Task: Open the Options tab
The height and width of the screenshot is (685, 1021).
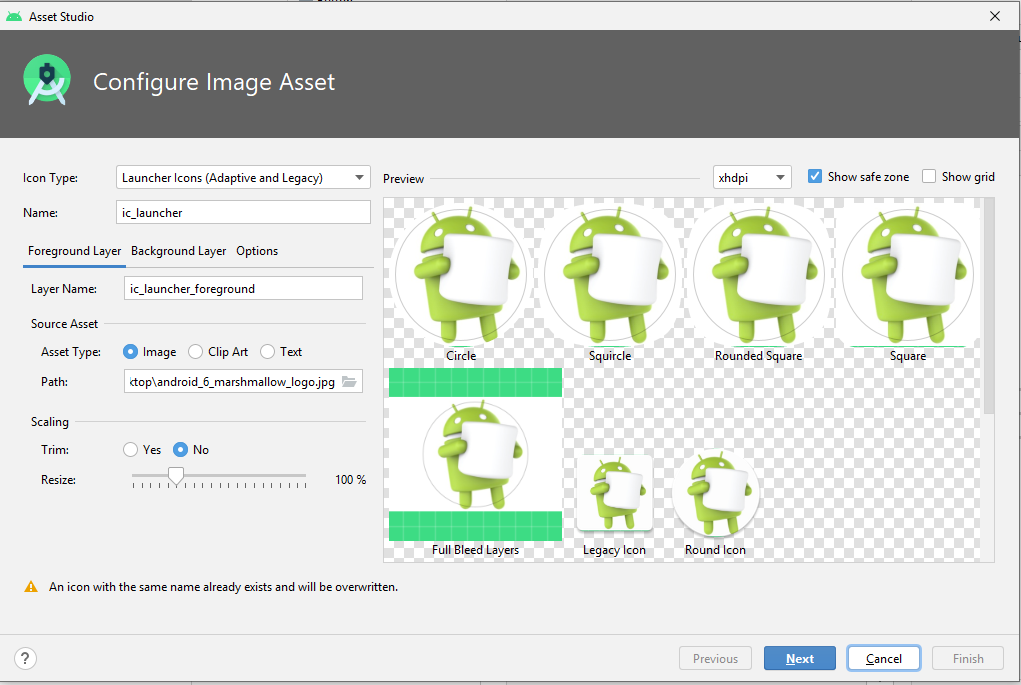Action: (x=257, y=251)
